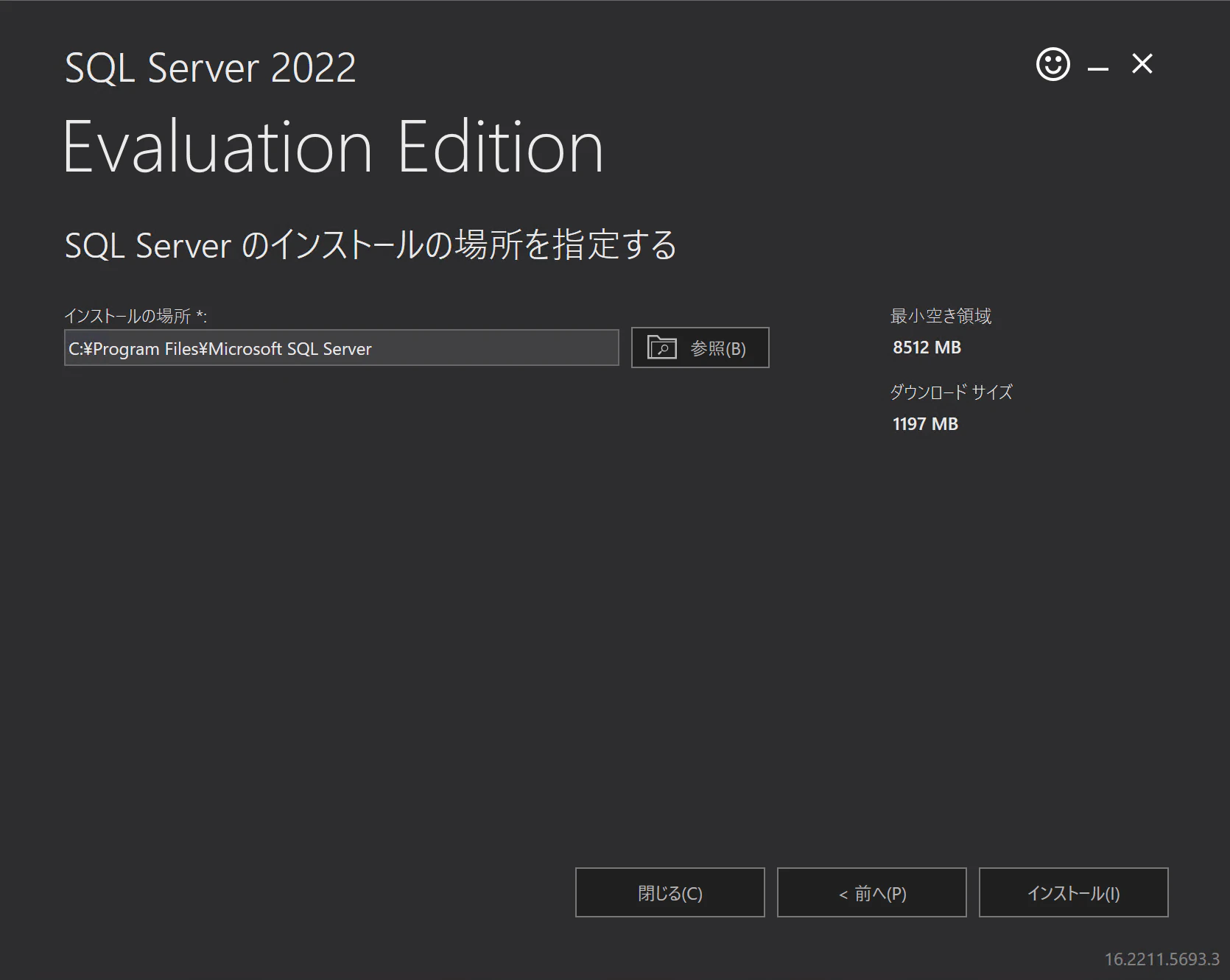Click the 8512 MB free space value
This screenshot has width=1230, height=980.
927,348
